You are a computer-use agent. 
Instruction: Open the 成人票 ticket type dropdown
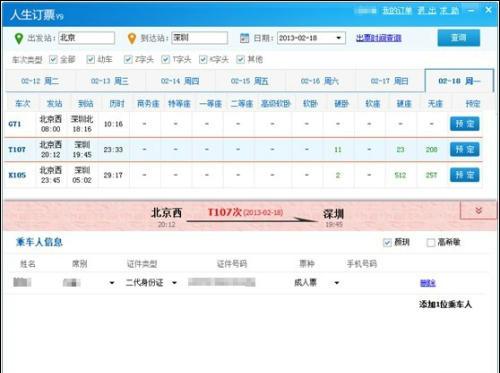[x=337, y=283]
